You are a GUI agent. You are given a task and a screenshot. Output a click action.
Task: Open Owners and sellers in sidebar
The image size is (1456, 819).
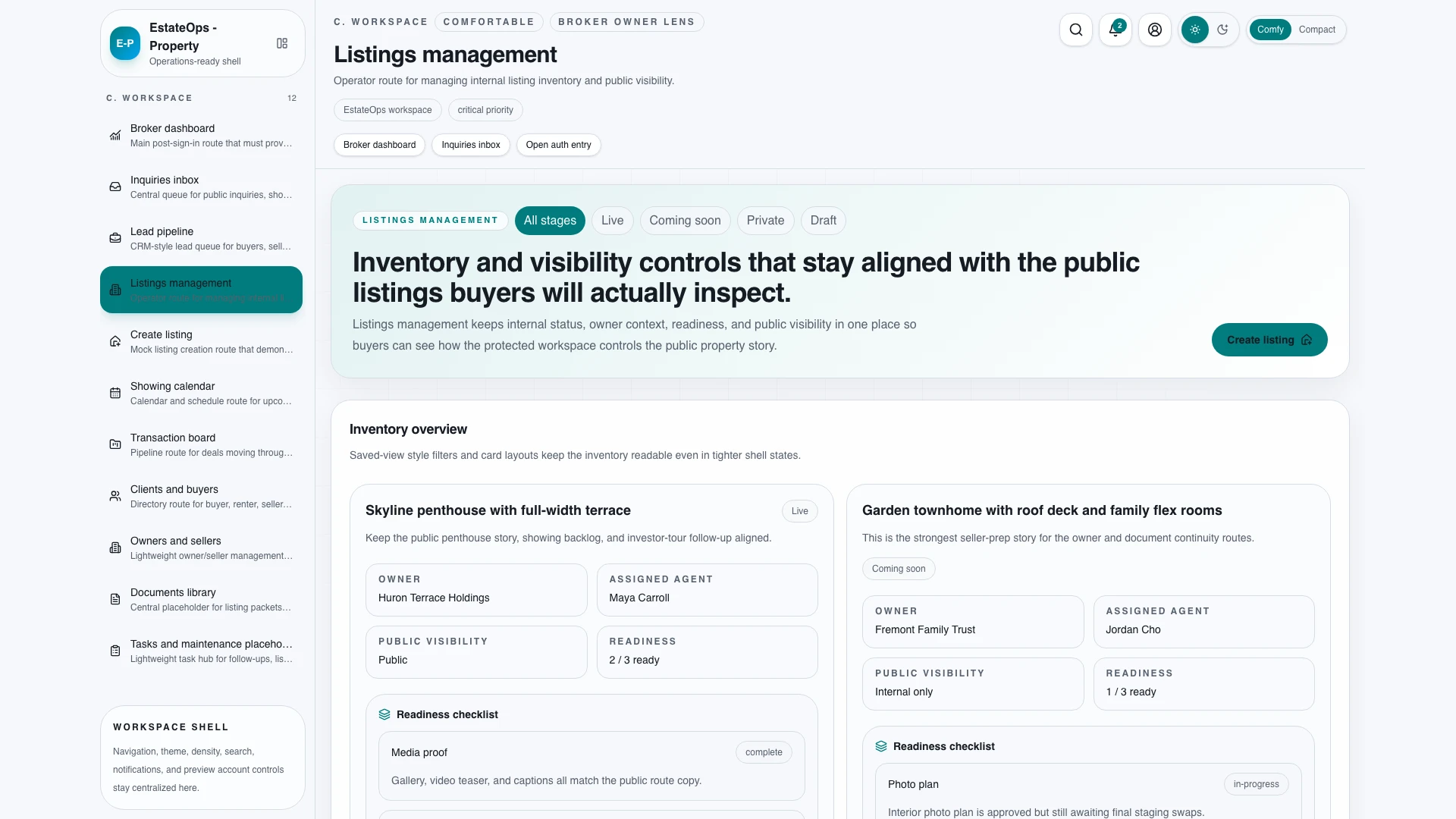[201, 548]
